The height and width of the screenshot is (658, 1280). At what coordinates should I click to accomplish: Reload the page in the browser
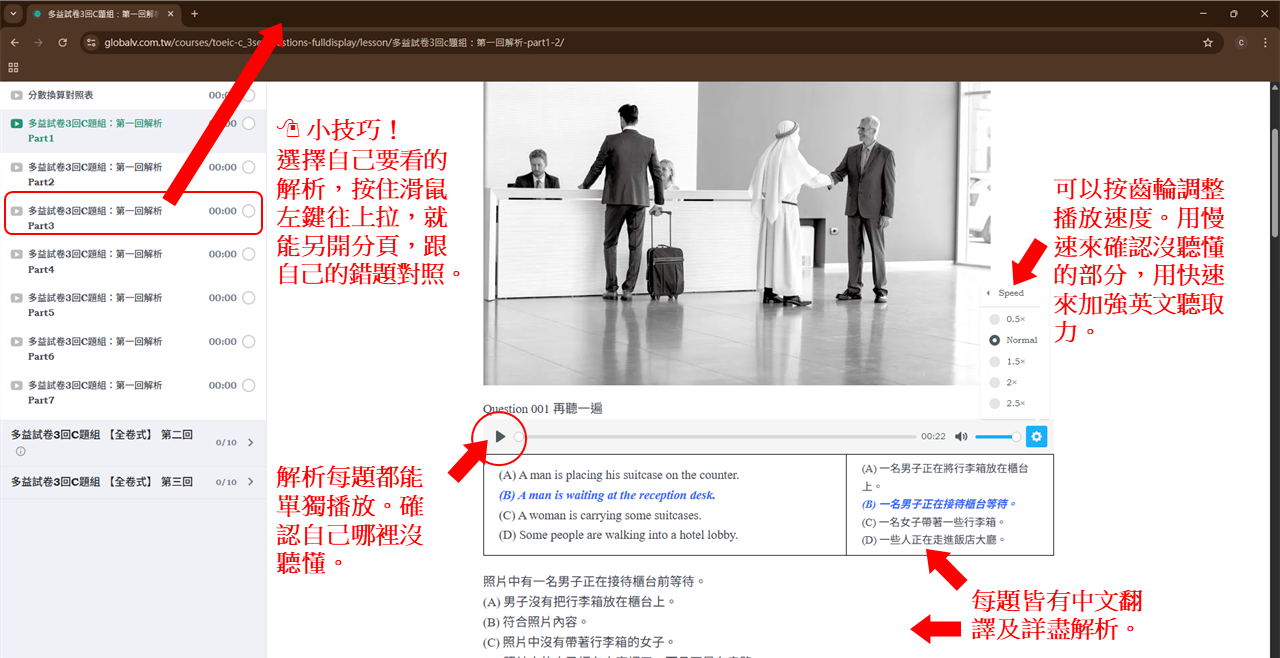(x=62, y=43)
